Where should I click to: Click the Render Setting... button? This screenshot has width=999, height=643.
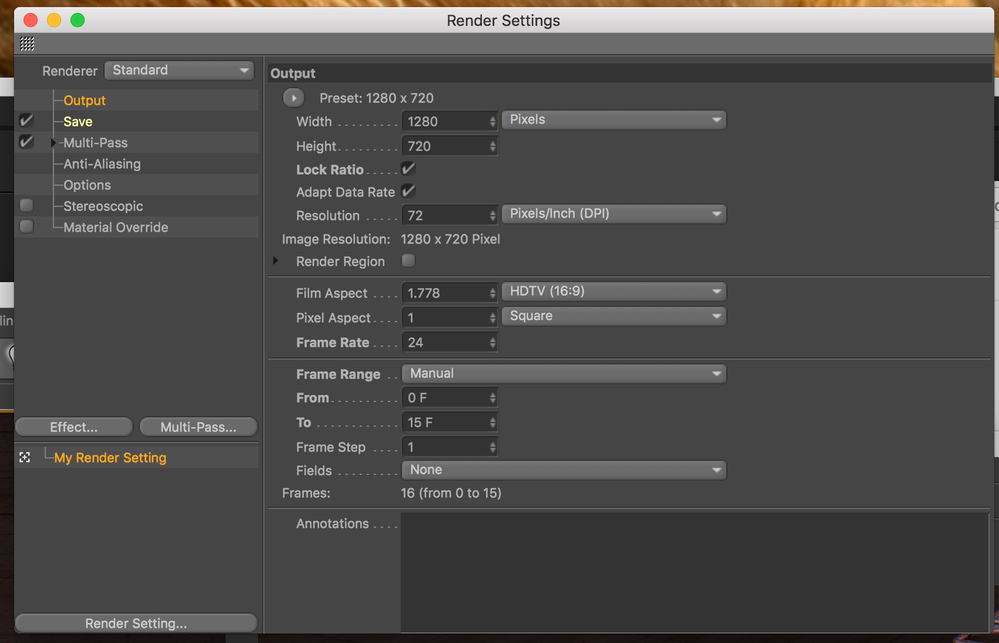tap(136, 623)
